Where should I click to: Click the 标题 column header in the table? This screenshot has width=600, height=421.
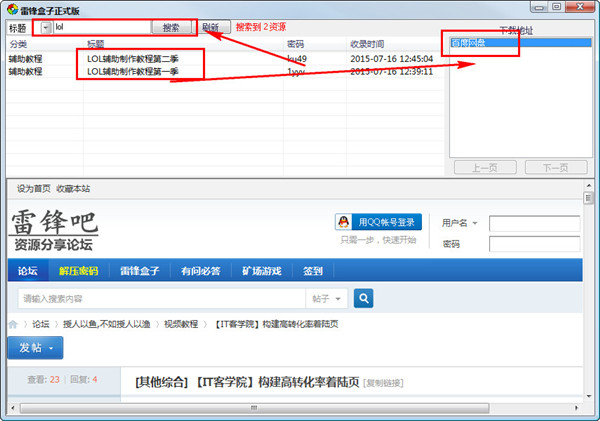[x=96, y=44]
